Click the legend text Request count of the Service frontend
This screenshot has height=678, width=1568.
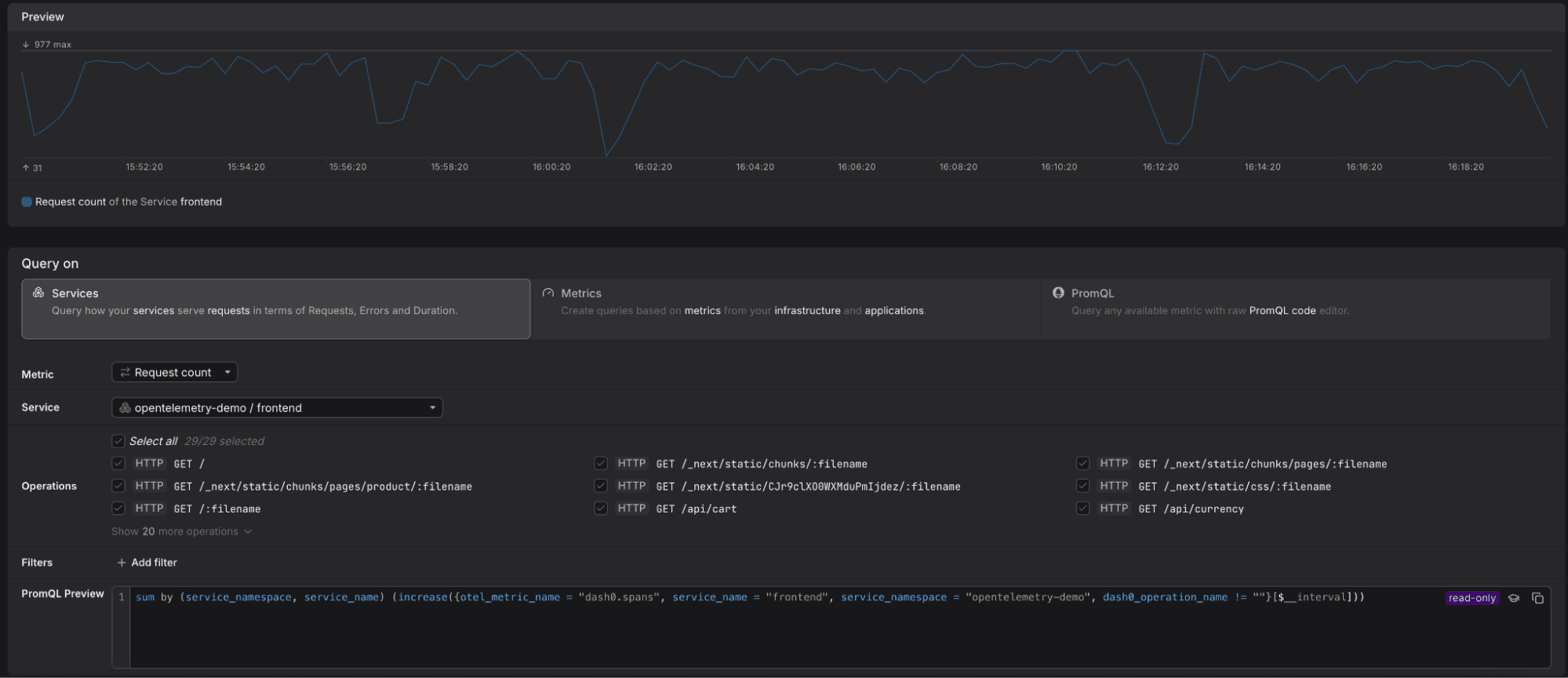tap(129, 202)
